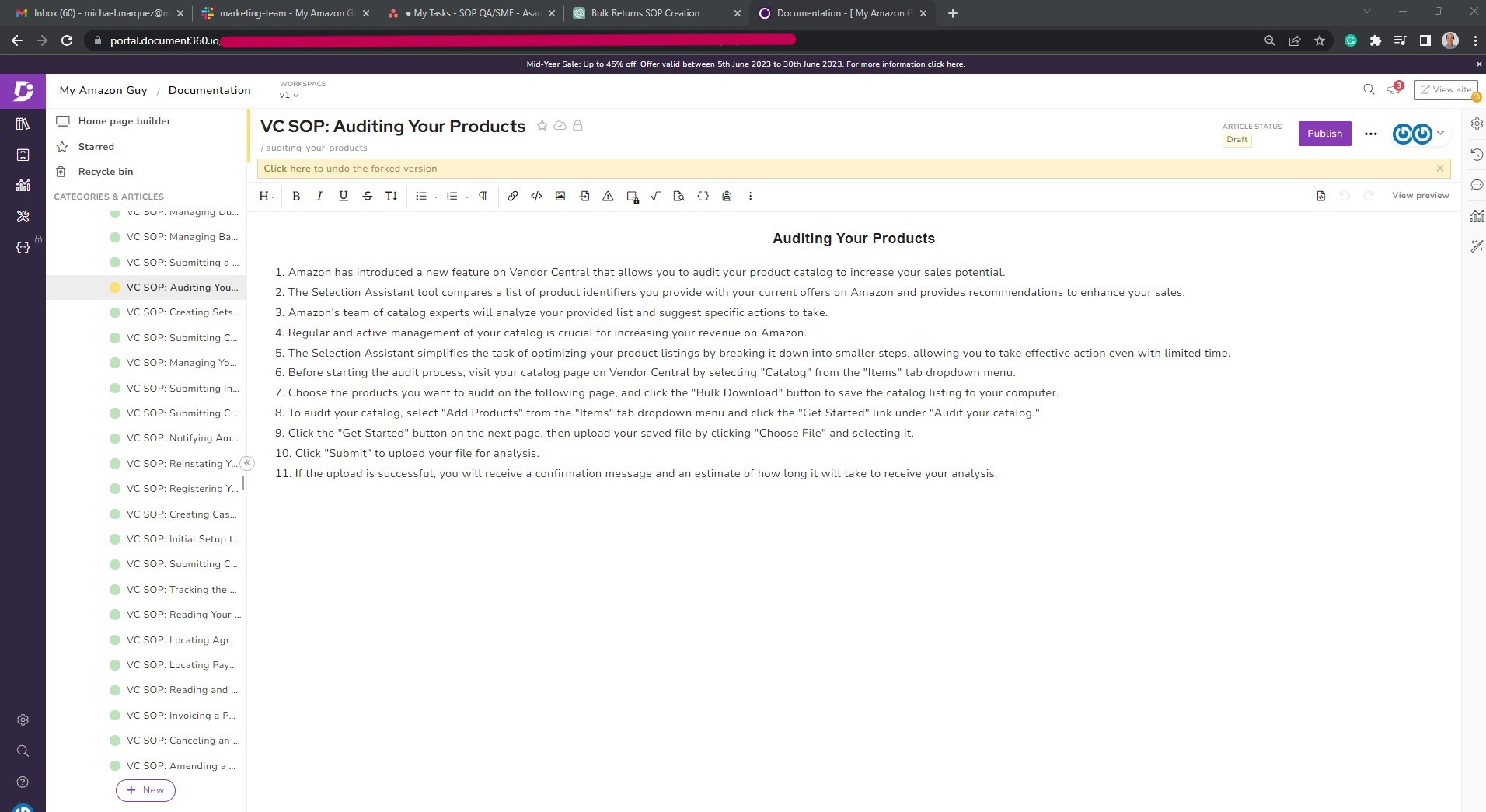Open Analytics icon in left rail
The width and height of the screenshot is (1486, 812).
[23, 186]
